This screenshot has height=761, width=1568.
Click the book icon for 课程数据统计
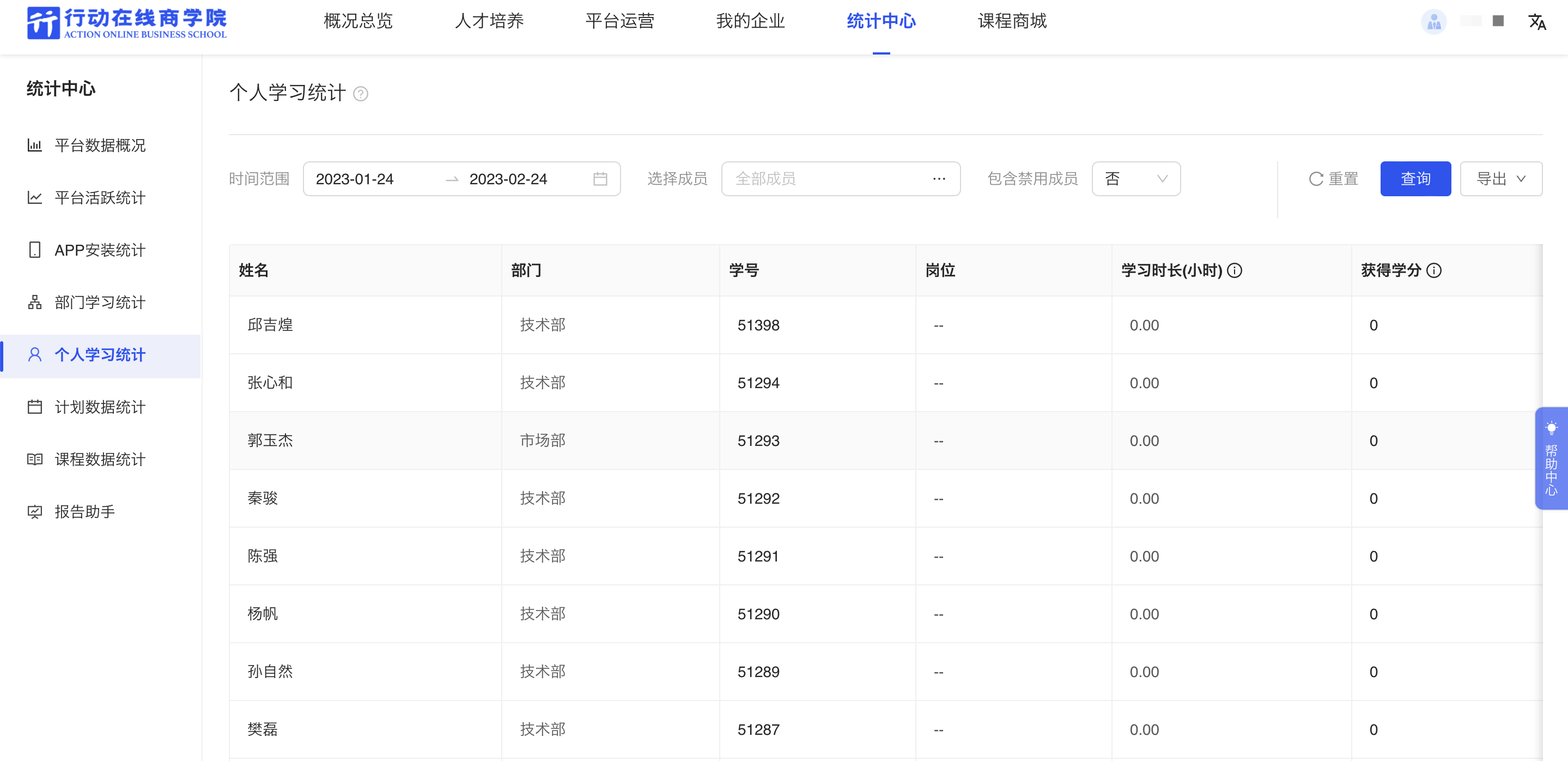point(35,460)
